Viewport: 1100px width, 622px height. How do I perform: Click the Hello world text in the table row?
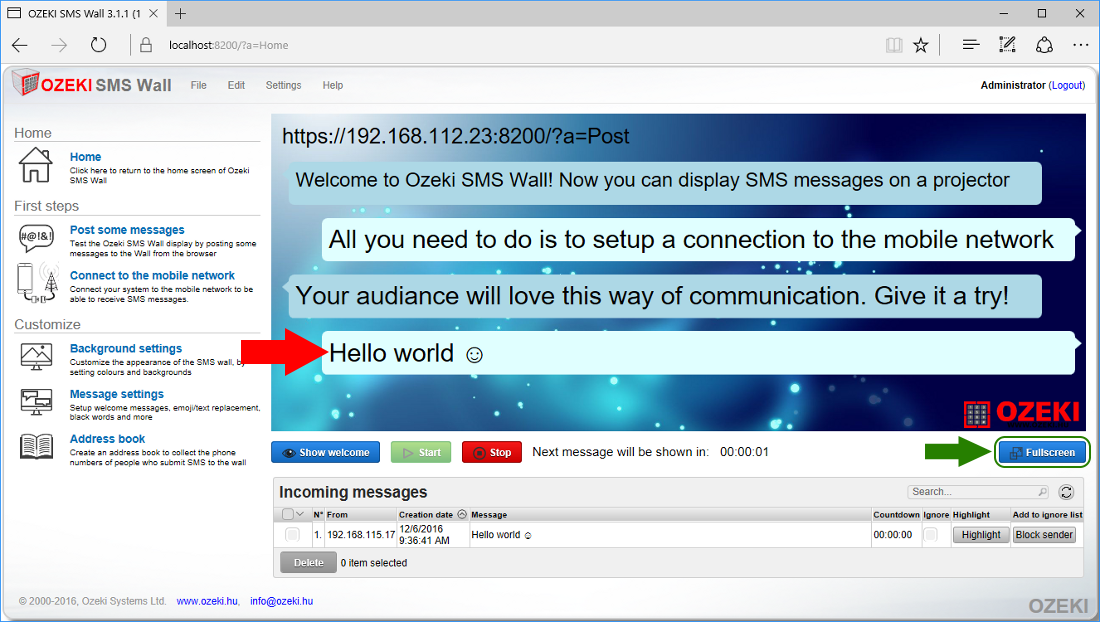click(x=501, y=534)
